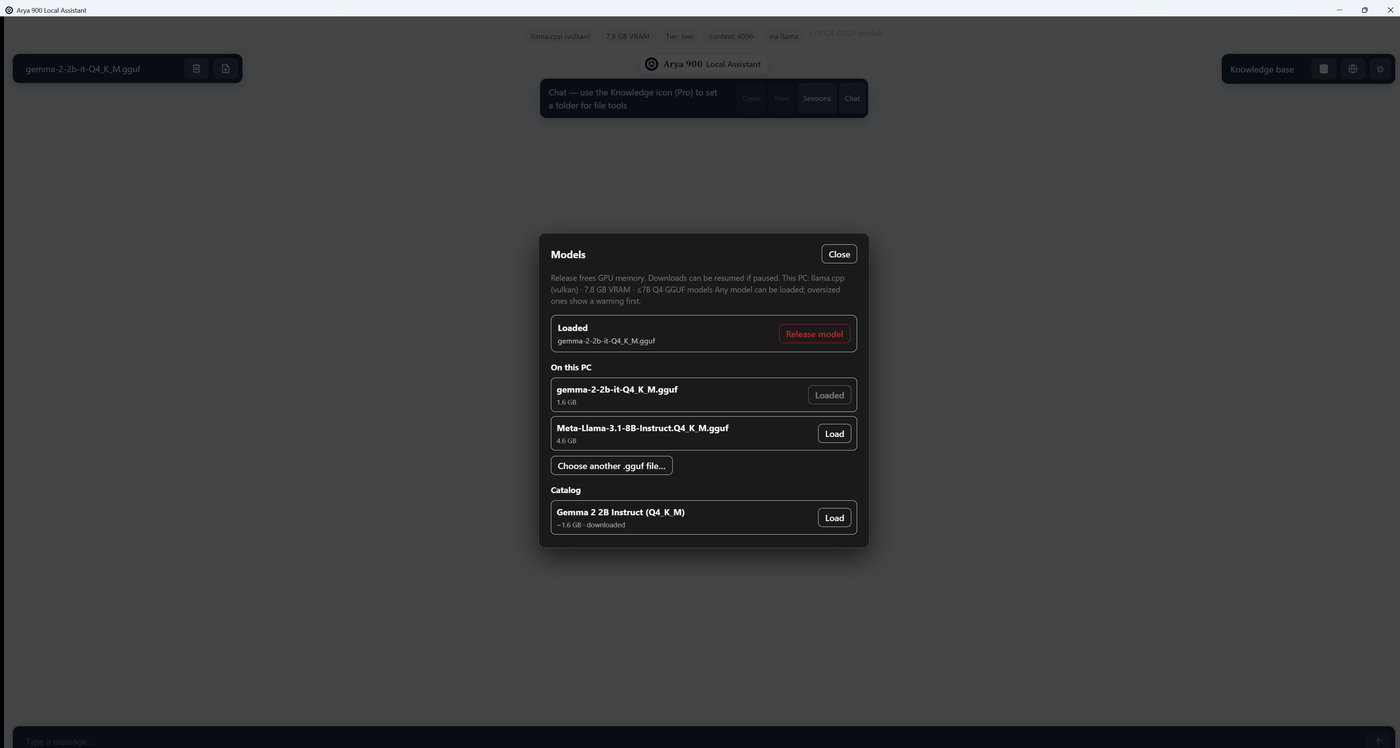
Task: Click the Arya 900 logo icon
Action: coord(652,64)
